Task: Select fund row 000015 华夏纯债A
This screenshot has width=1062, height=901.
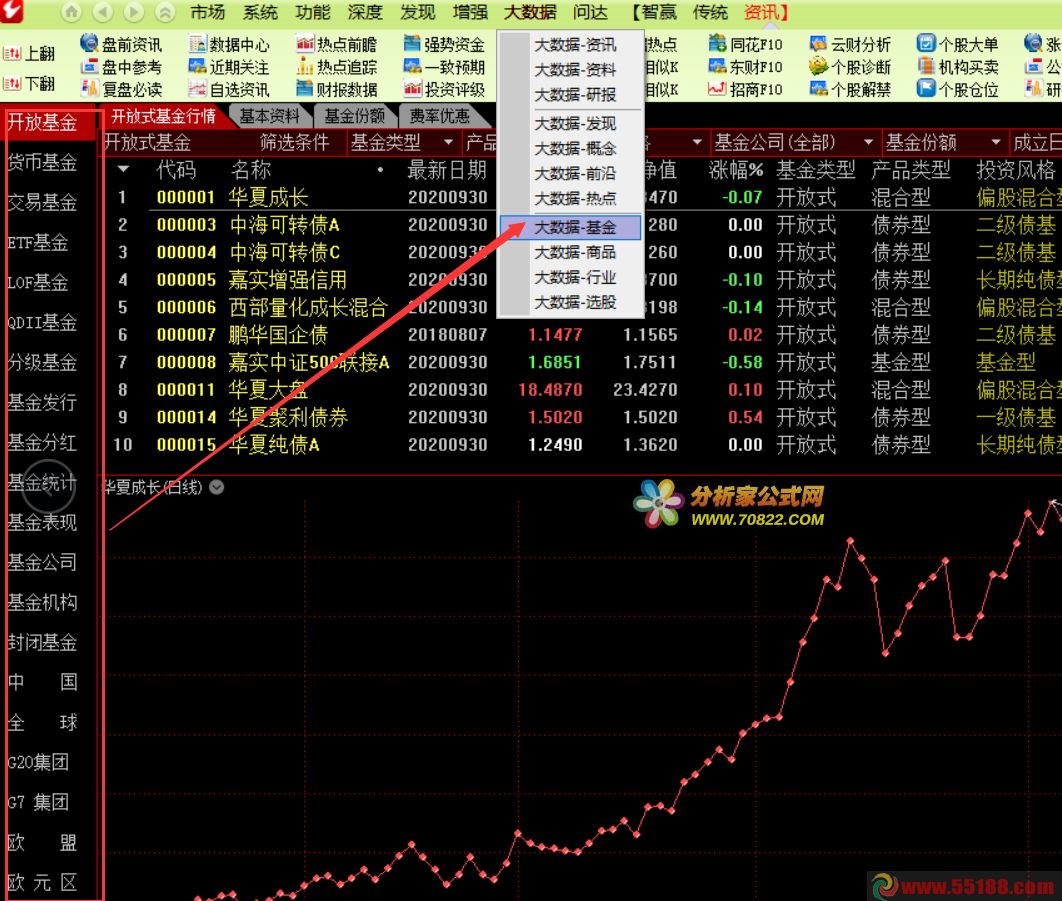Action: click(582, 444)
